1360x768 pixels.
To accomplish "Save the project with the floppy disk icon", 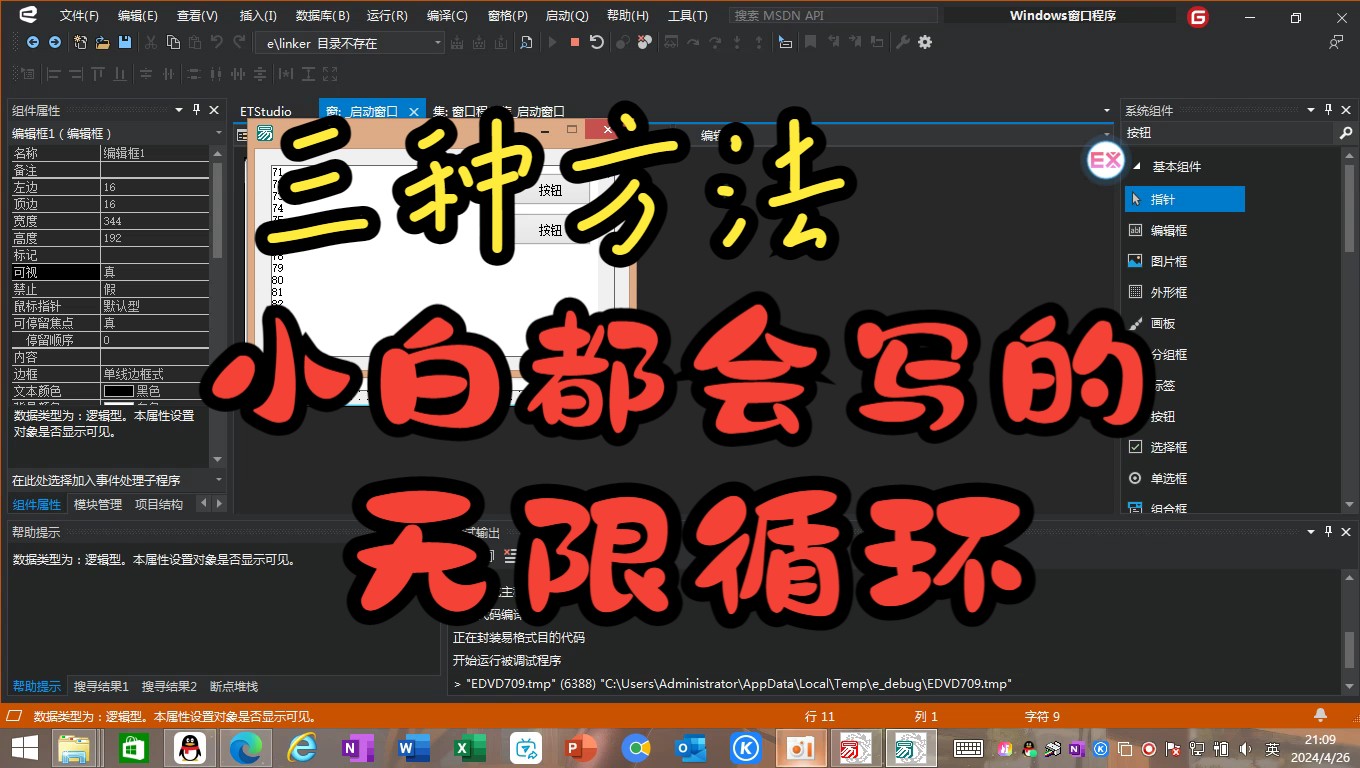I will (x=125, y=42).
